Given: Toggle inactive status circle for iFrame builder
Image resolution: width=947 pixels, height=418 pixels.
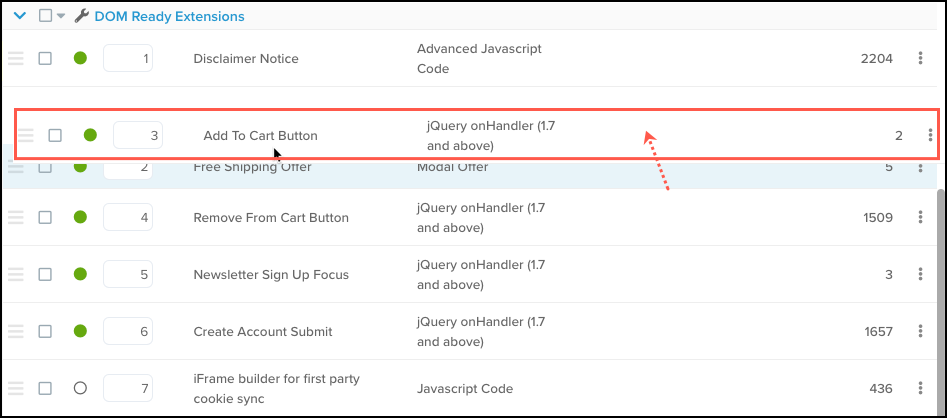Looking at the screenshot, I should point(80,388).
